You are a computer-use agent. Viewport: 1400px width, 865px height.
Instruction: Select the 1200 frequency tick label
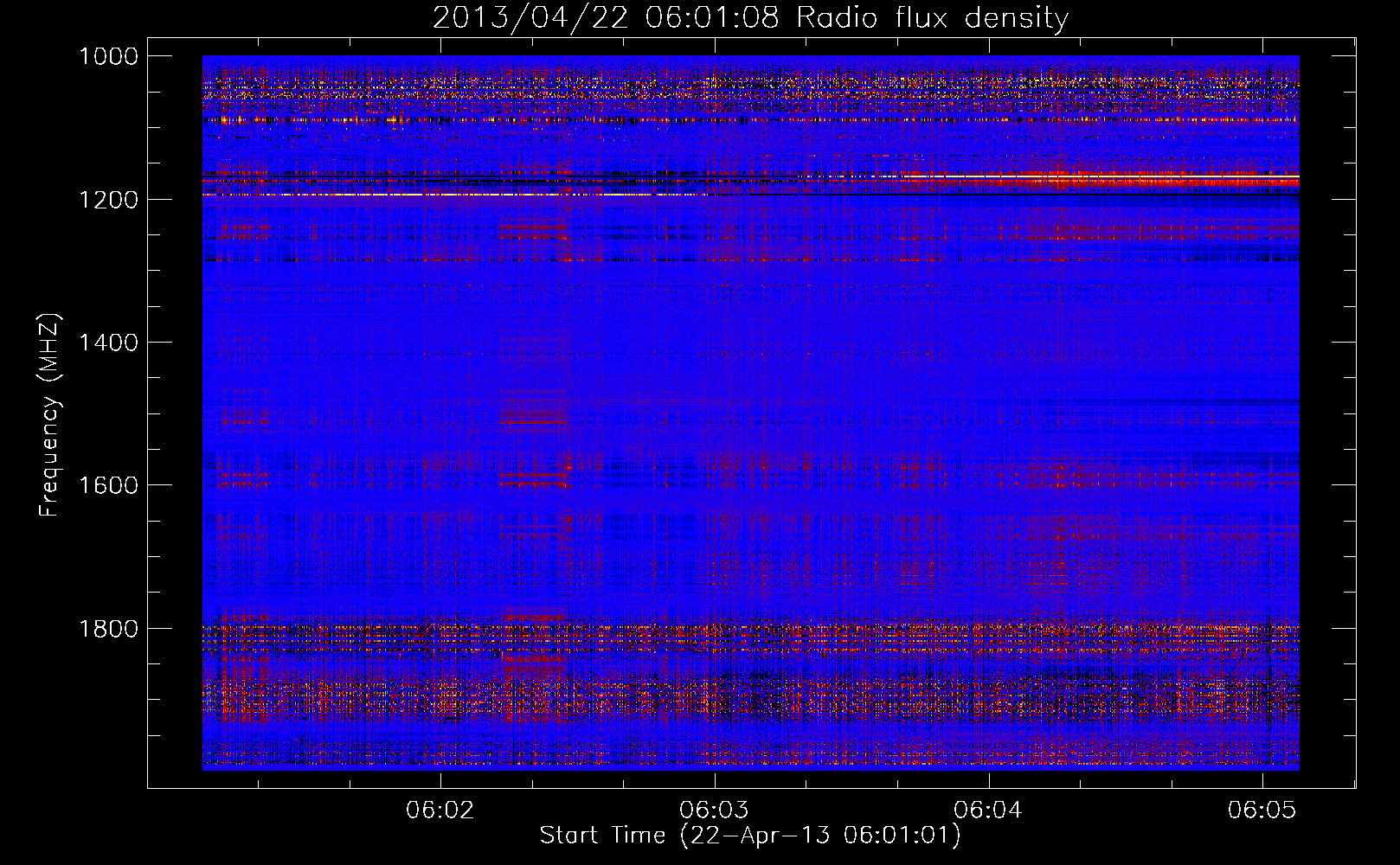pos(108,200)
